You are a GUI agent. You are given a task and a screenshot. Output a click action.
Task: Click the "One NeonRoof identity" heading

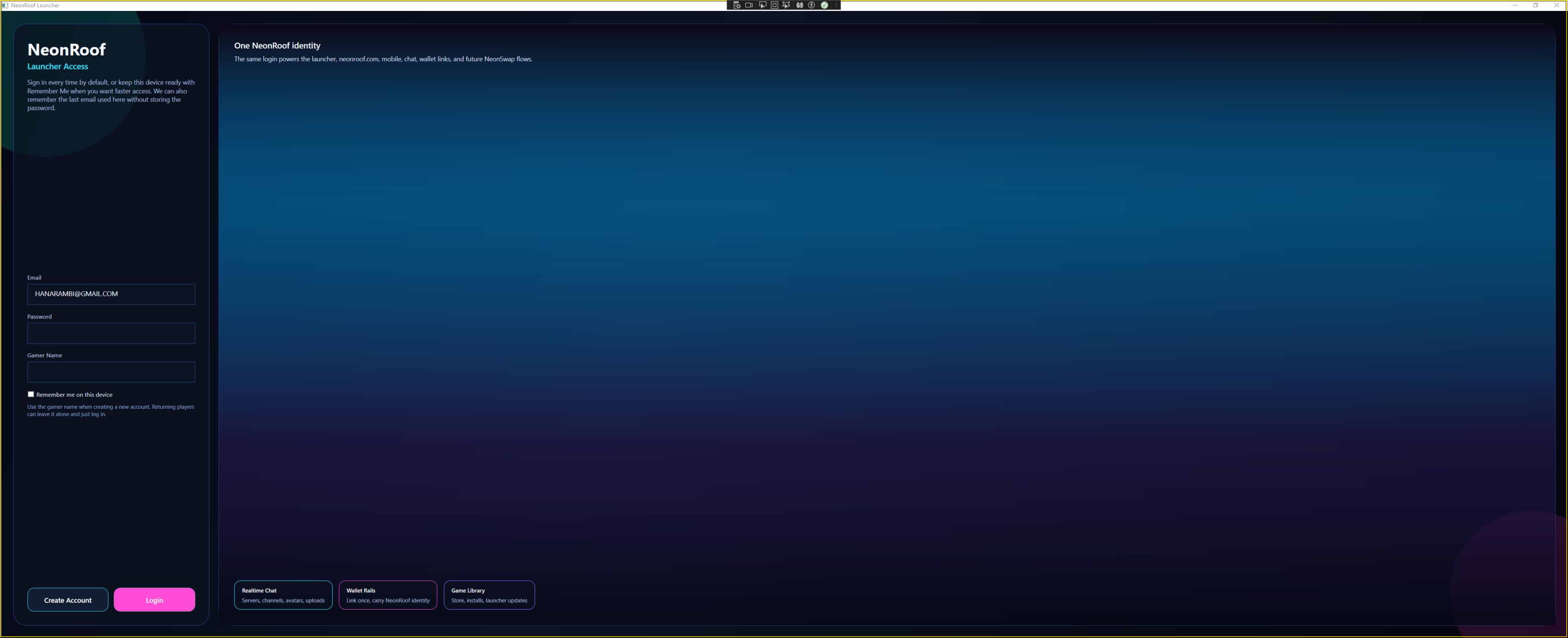click(x=277, y=46)
